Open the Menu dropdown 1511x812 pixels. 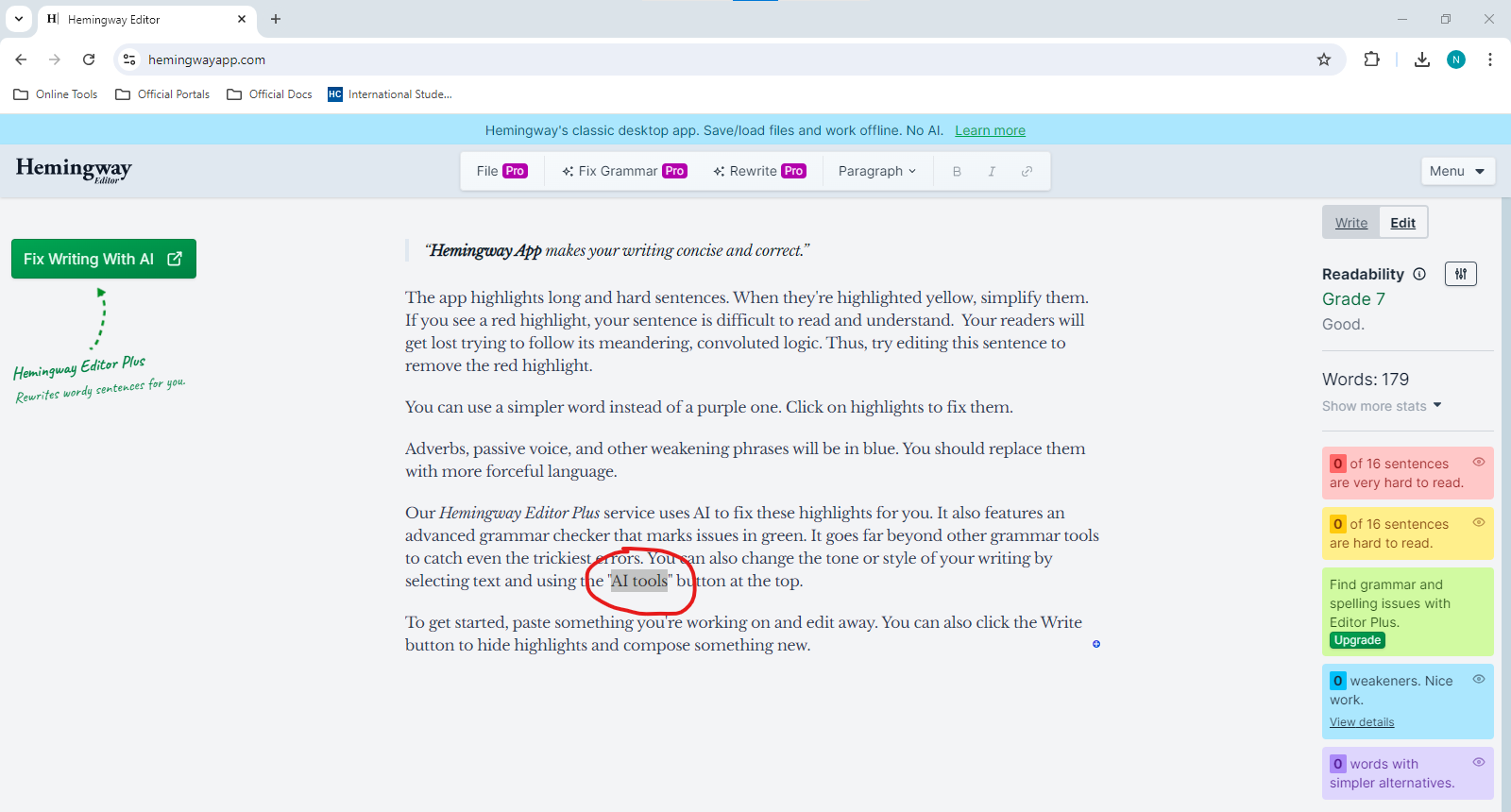coord(1457,171)
